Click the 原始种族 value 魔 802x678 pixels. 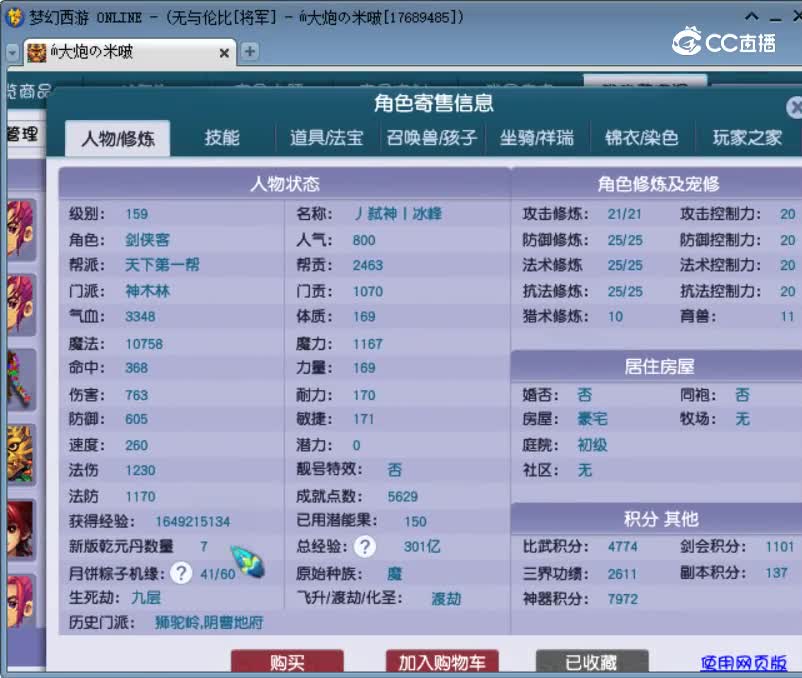(394, 574)
